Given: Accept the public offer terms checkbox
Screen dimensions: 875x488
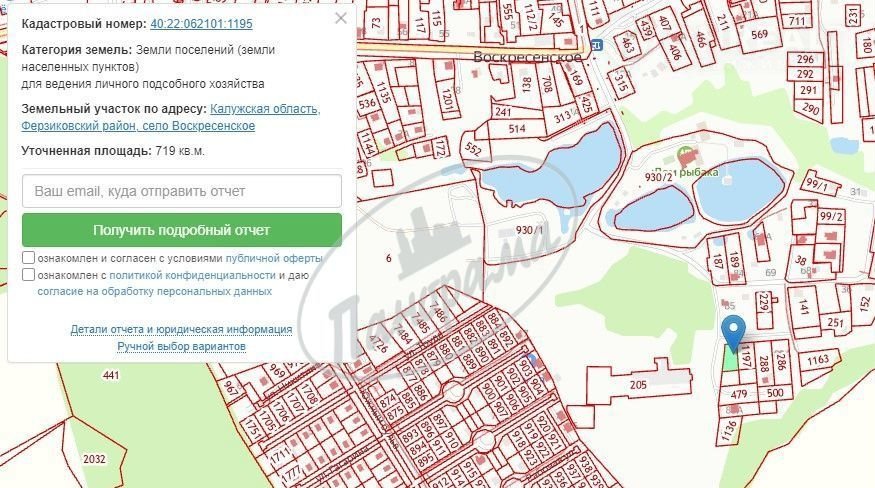Looking at the screenshot, I should 28,257.
